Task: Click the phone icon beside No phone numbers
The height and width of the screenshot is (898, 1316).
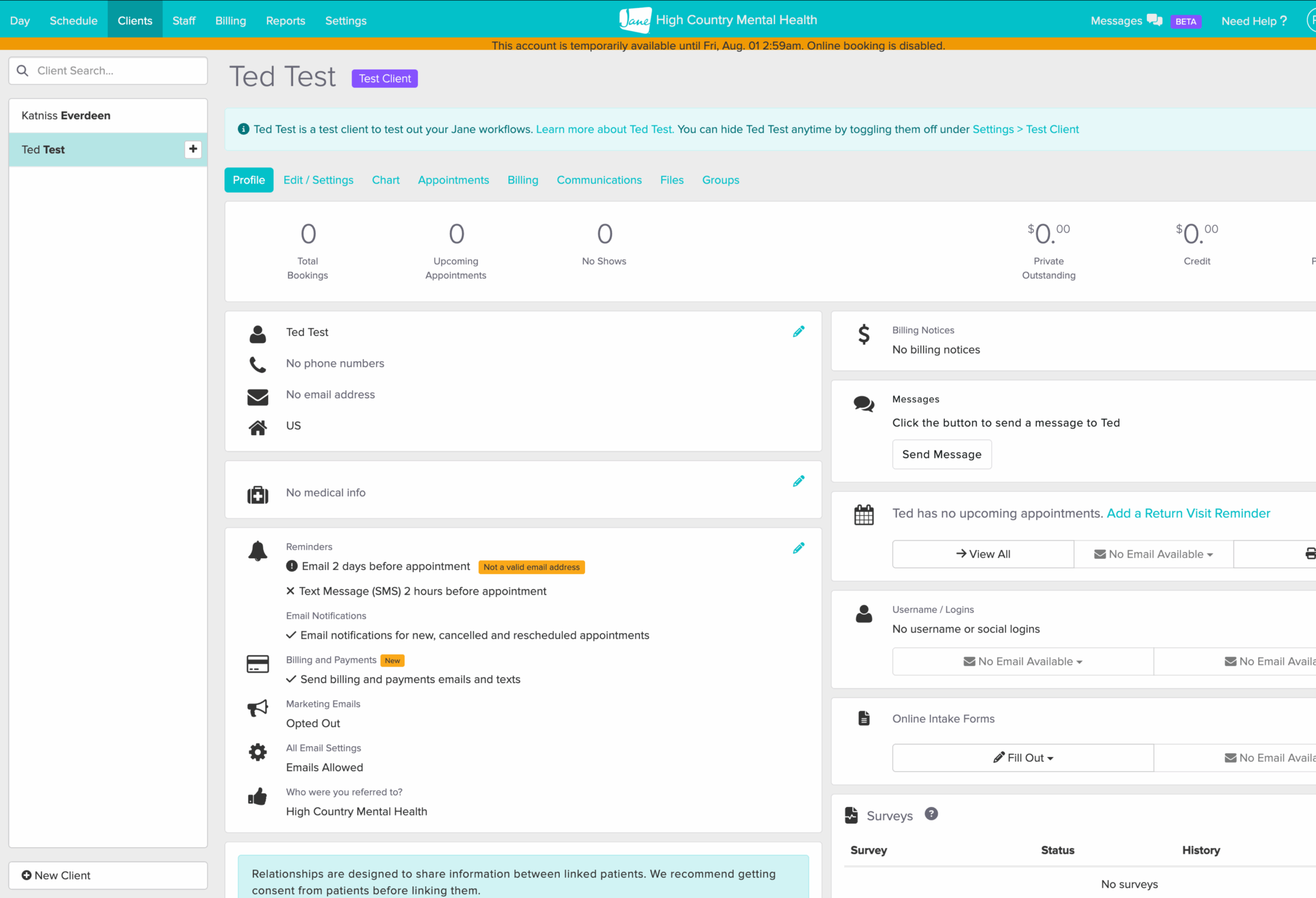Action: coord(258,364)
